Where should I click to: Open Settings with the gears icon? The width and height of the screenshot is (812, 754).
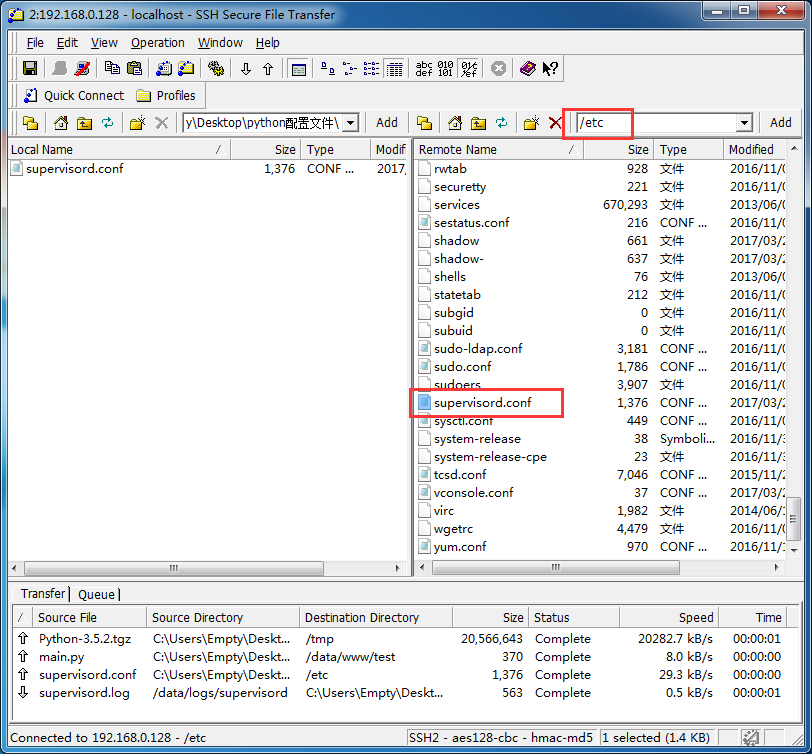[x=216, y=68]
